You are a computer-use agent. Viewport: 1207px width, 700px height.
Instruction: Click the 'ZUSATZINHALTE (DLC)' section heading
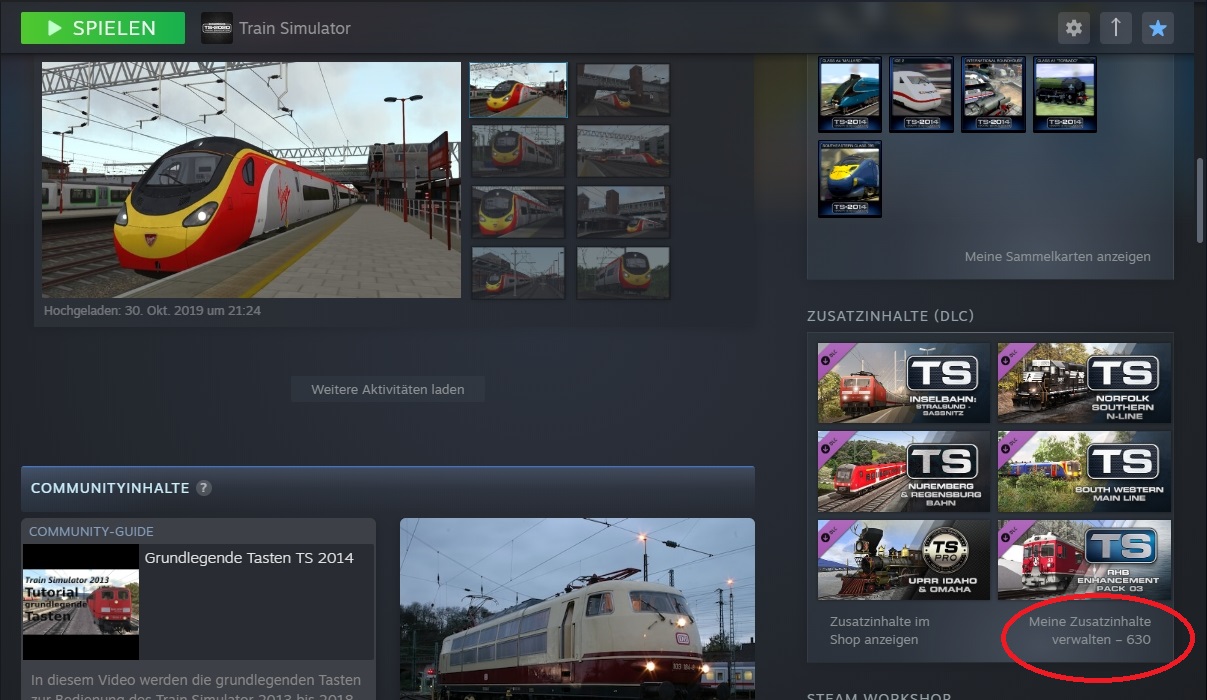point(890,316)
